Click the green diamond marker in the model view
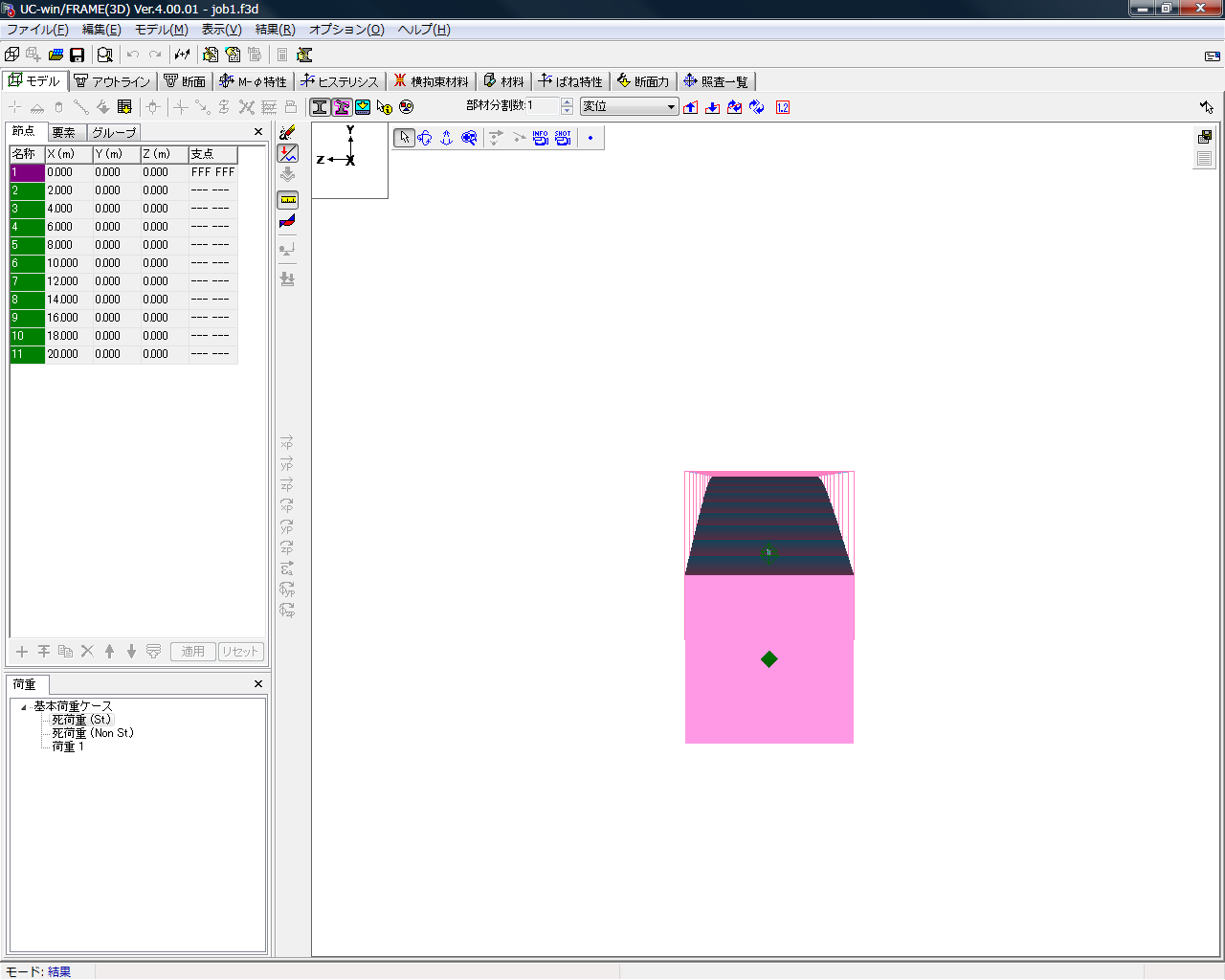Image resolution: width=1225 pixels, height=980 pixels. pos(768,659)
